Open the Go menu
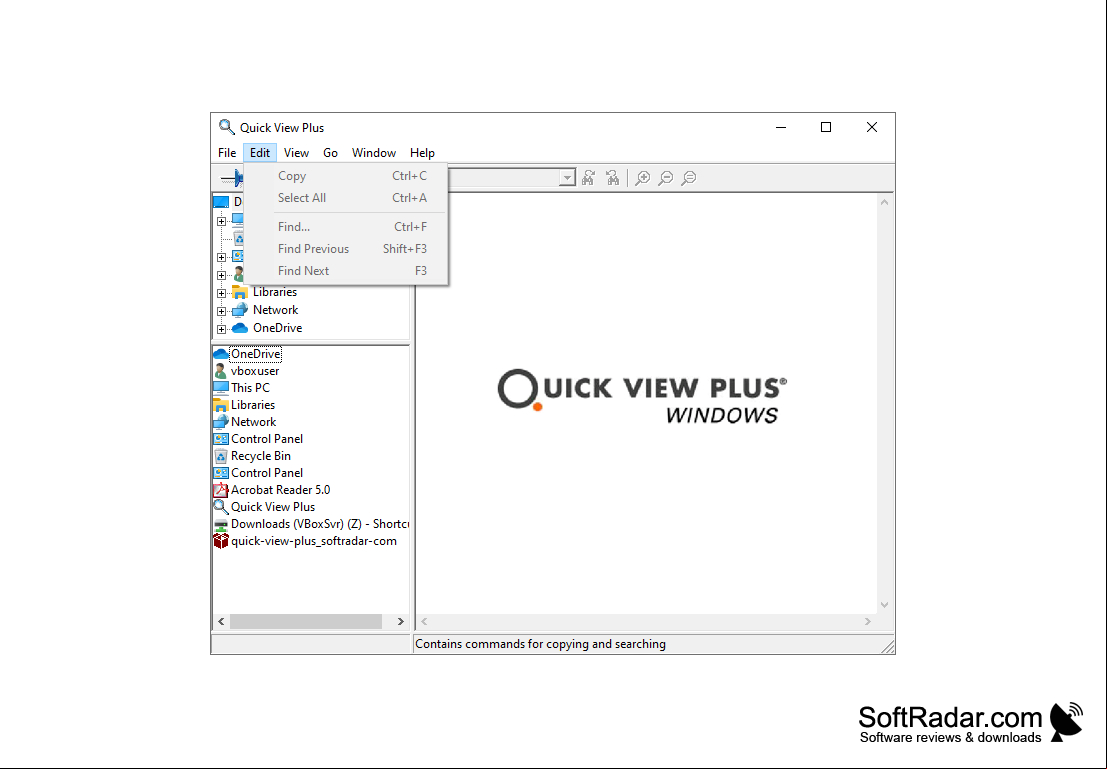This screenshot has height=769, width=1107. coord(330,153)
